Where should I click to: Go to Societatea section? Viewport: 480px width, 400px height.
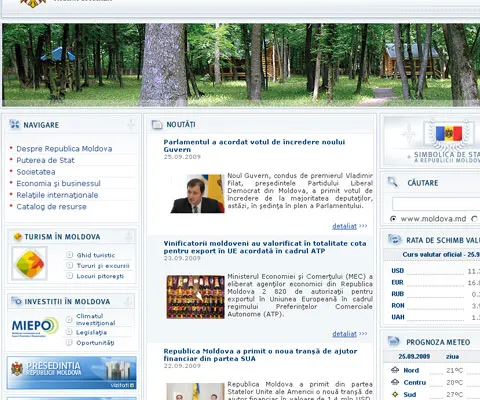pos(36,172)
